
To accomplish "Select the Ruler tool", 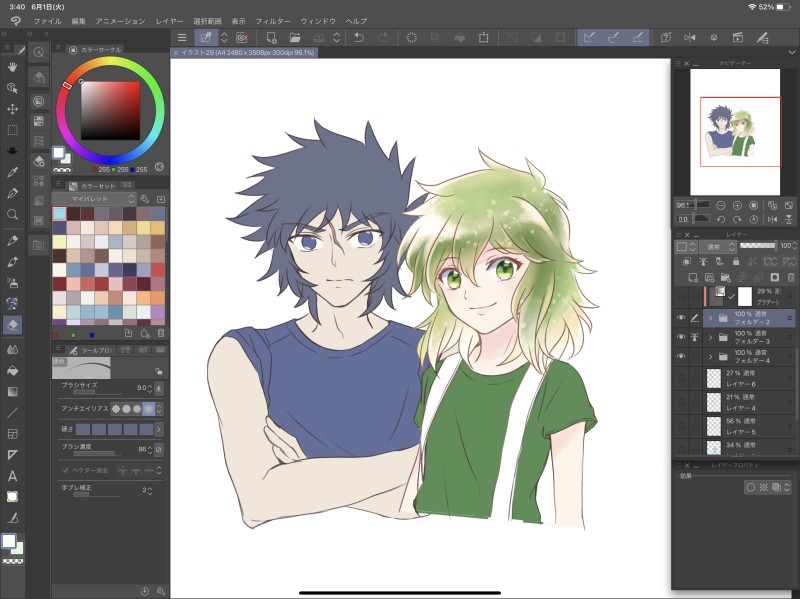I will point(12,455).
